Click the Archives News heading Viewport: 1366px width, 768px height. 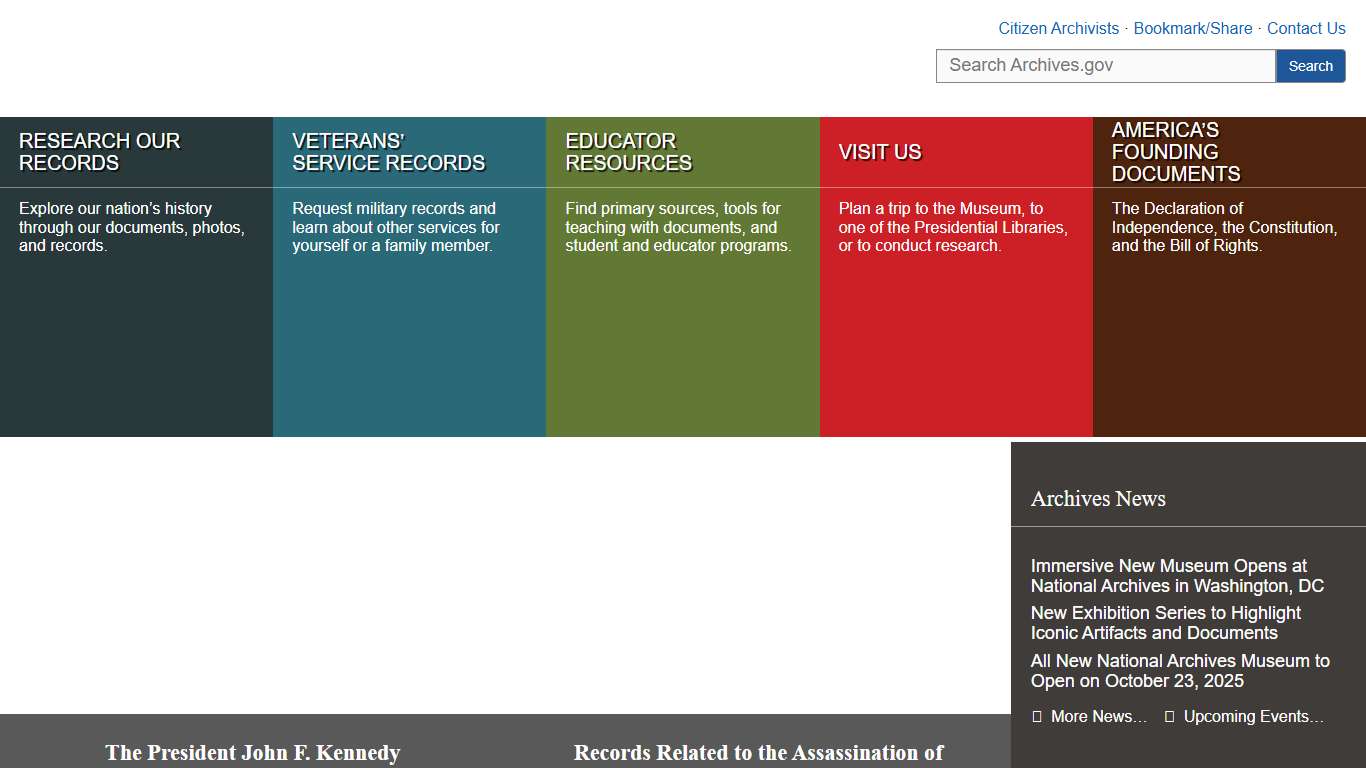pos(1098,498)
